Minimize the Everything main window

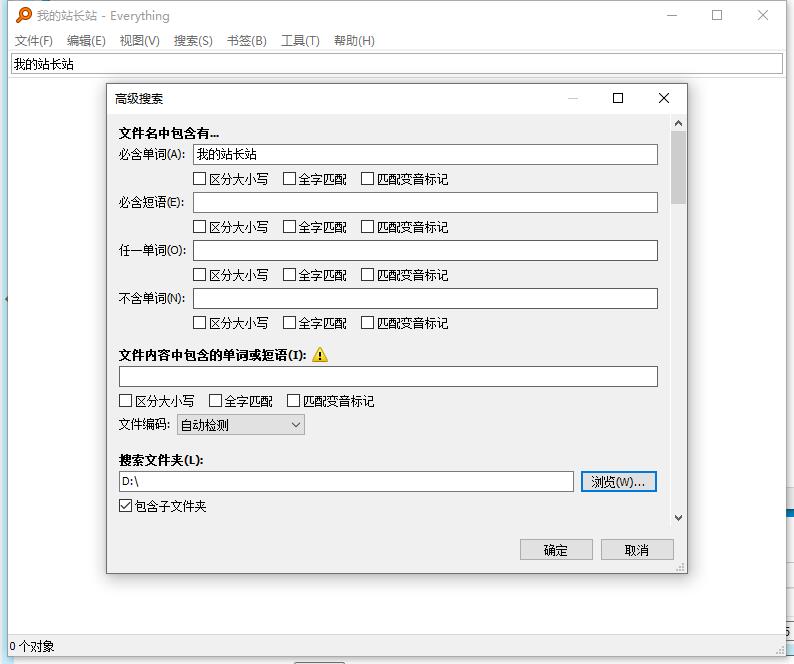coord(672,15)
